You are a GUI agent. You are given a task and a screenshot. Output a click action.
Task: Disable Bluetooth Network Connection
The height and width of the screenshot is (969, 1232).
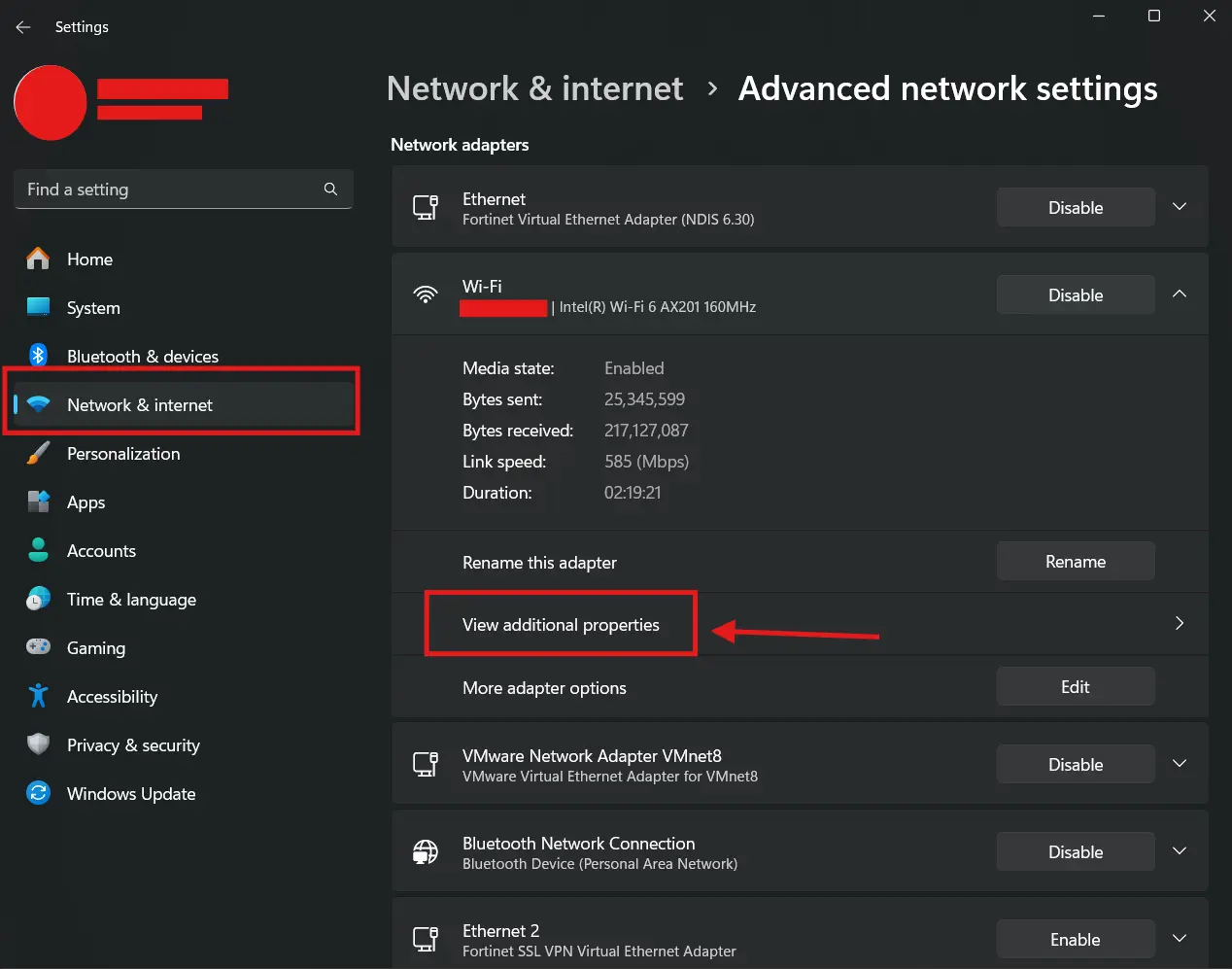1076,851
